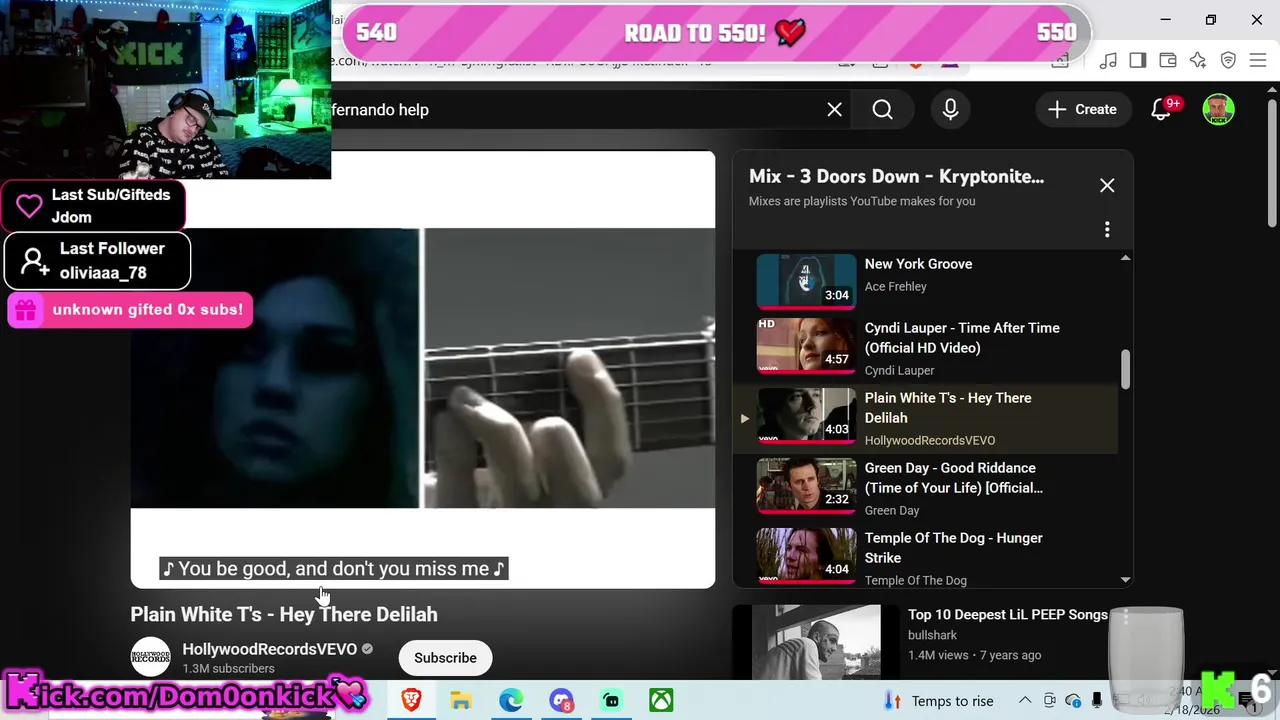Open Green Day Good Riddance title
Viewport: 1280px width, 720px height.
coord(953,478)
